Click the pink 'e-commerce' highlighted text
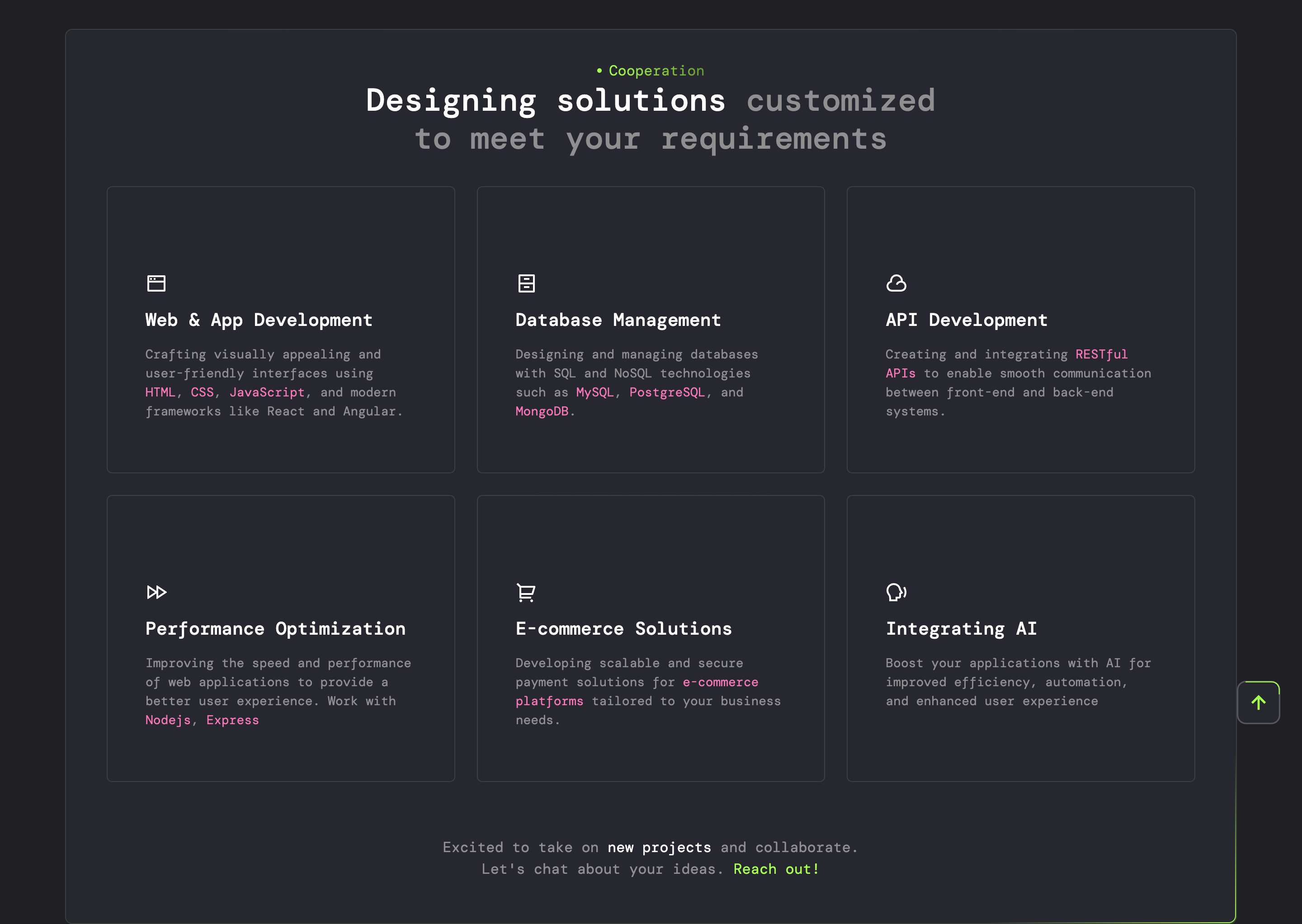This screenshot has width=1302, height=924. click(721, 682)
